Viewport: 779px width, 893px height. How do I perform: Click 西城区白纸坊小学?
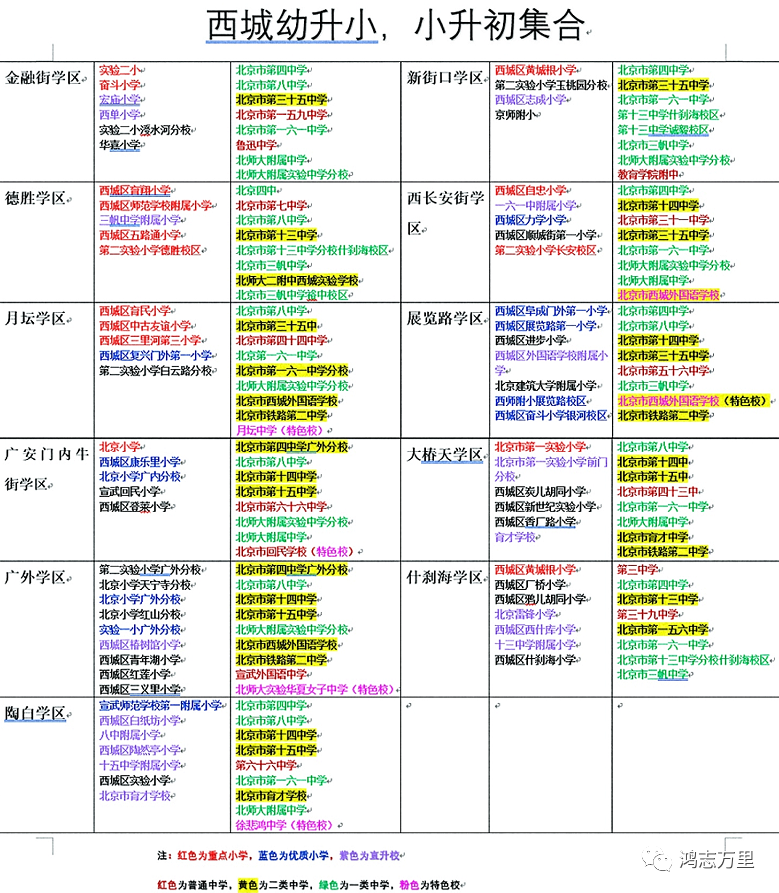point(140,720)
